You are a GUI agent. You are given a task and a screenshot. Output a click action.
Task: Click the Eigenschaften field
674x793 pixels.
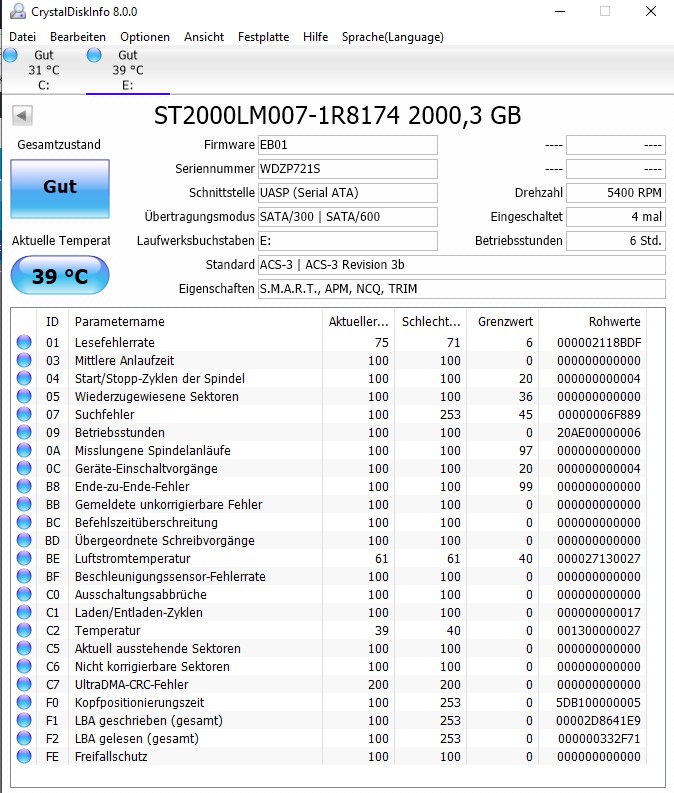coord(462,289)
